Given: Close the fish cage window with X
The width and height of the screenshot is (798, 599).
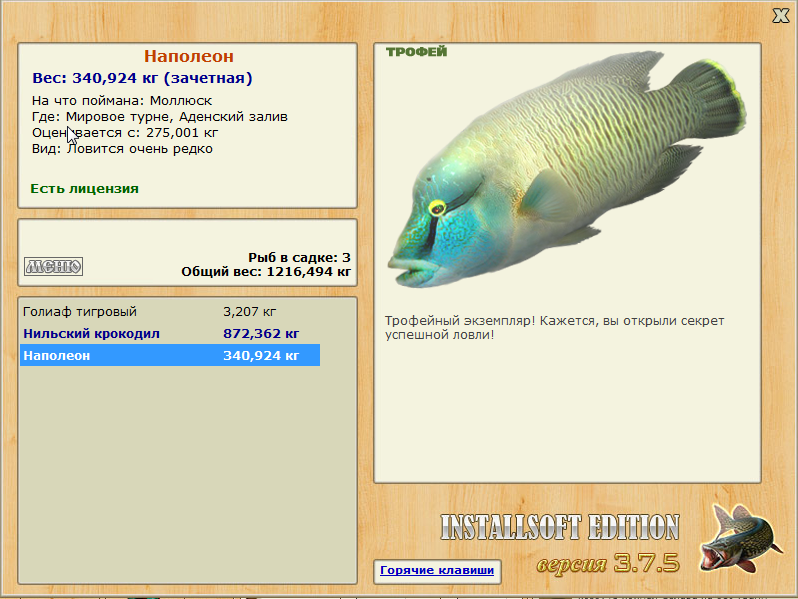Looking at the screenshot, I should pos(780,16).
